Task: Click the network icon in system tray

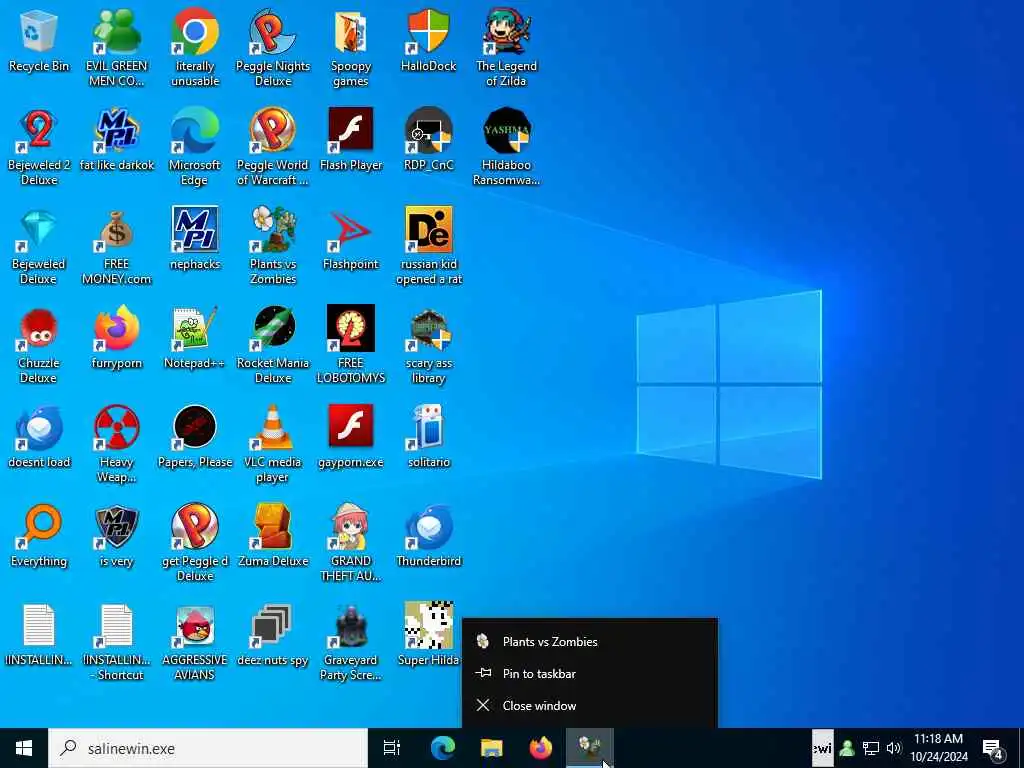Action: pos(871,748)
